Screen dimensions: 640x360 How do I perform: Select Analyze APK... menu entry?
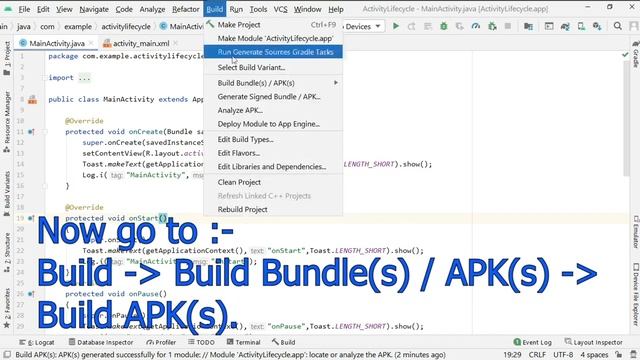[x=273, y=110]
